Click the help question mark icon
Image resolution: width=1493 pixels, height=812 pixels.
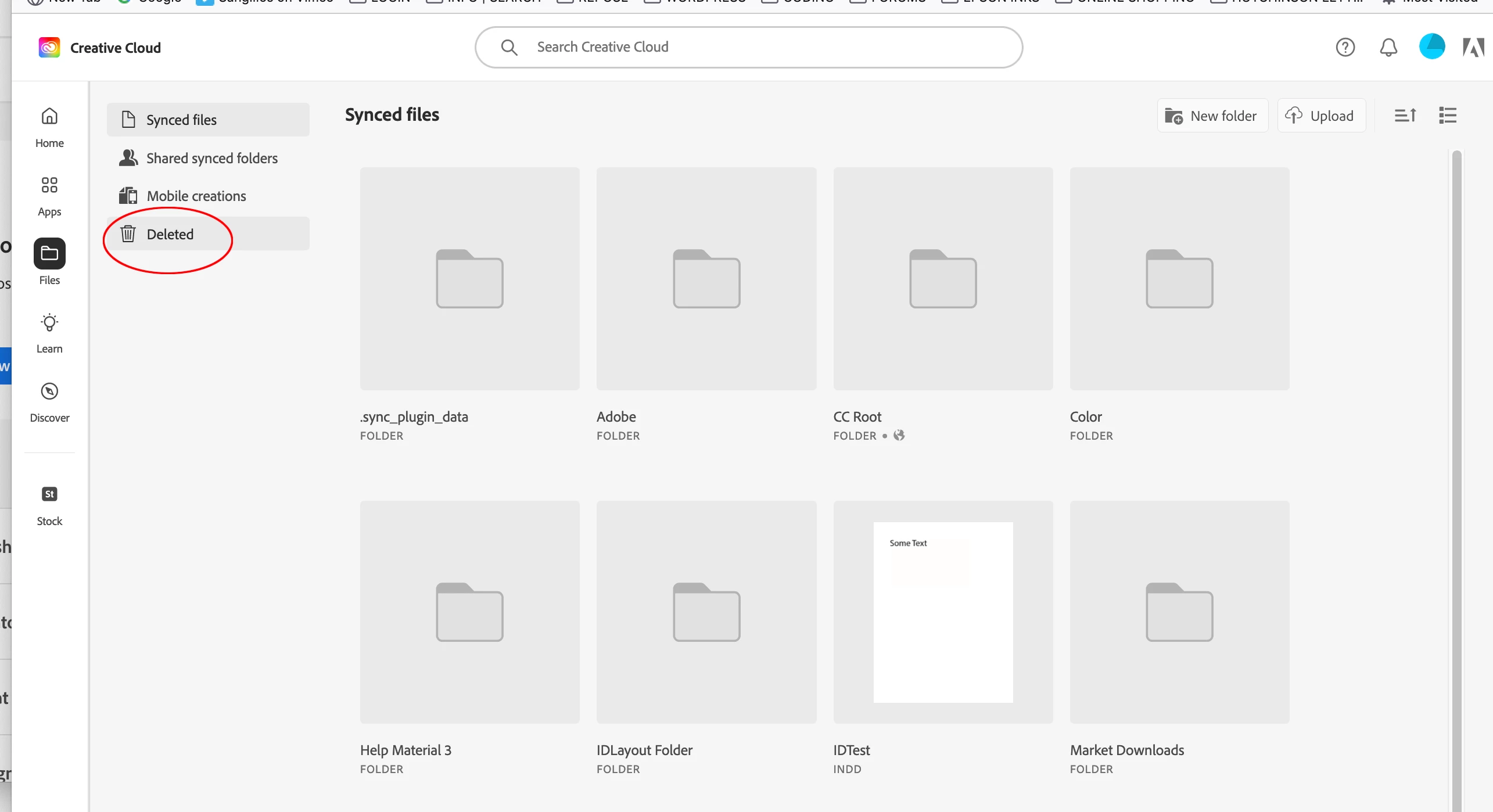[1345, 47]
